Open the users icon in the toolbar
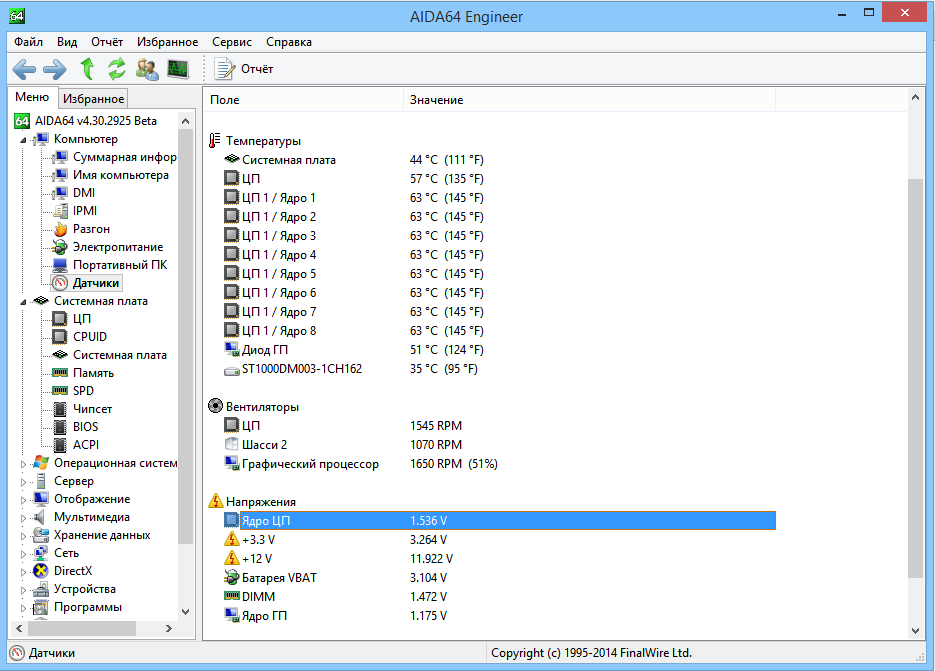The height and width of the screenshot is (671, 935). click(x=147, y=69)
